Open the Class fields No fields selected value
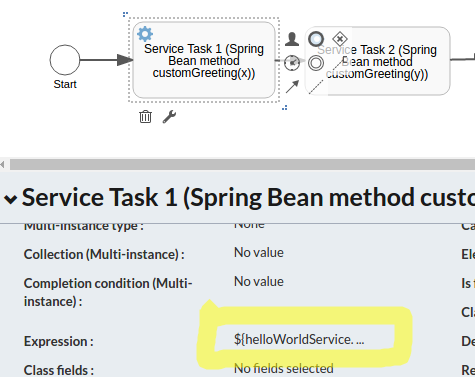Image resolution: width=475 pixels, height=377 pixels. click(x=284, y=368)
